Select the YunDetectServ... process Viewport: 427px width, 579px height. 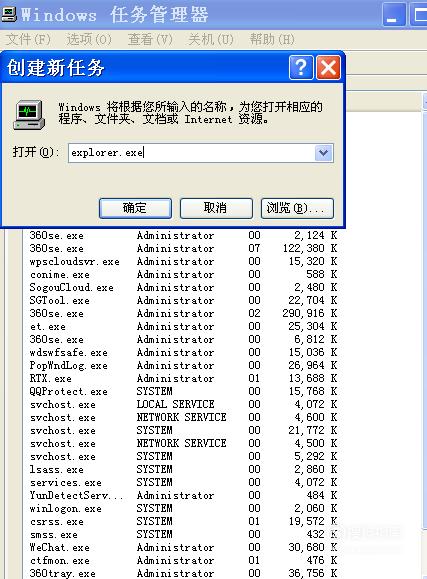click(183, 496)
